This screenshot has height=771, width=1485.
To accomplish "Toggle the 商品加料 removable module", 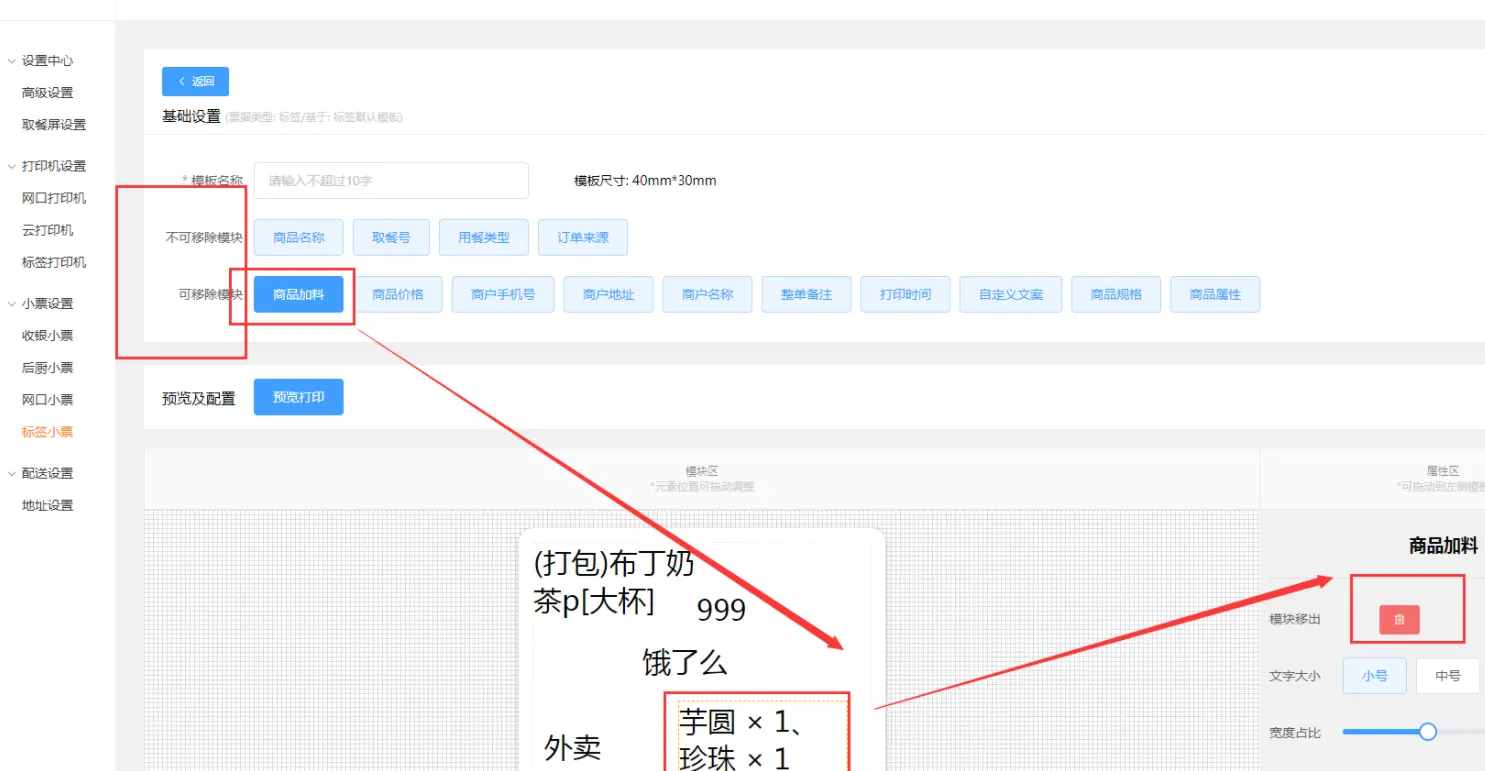I will tap(298, 295).
